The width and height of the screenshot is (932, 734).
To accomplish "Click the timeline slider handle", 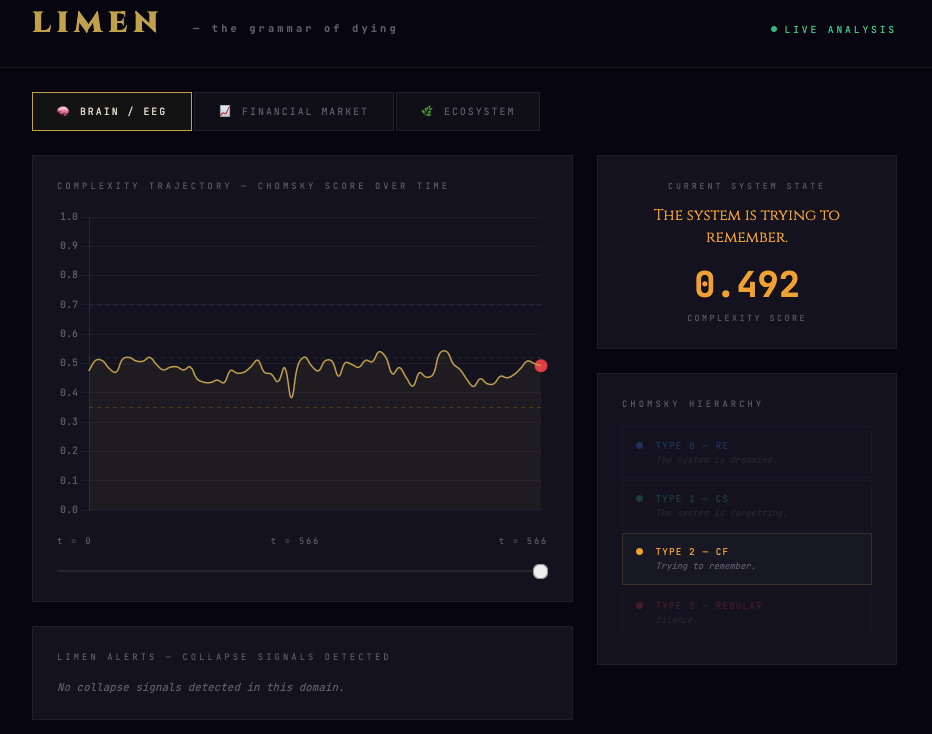I will point(540,571).
